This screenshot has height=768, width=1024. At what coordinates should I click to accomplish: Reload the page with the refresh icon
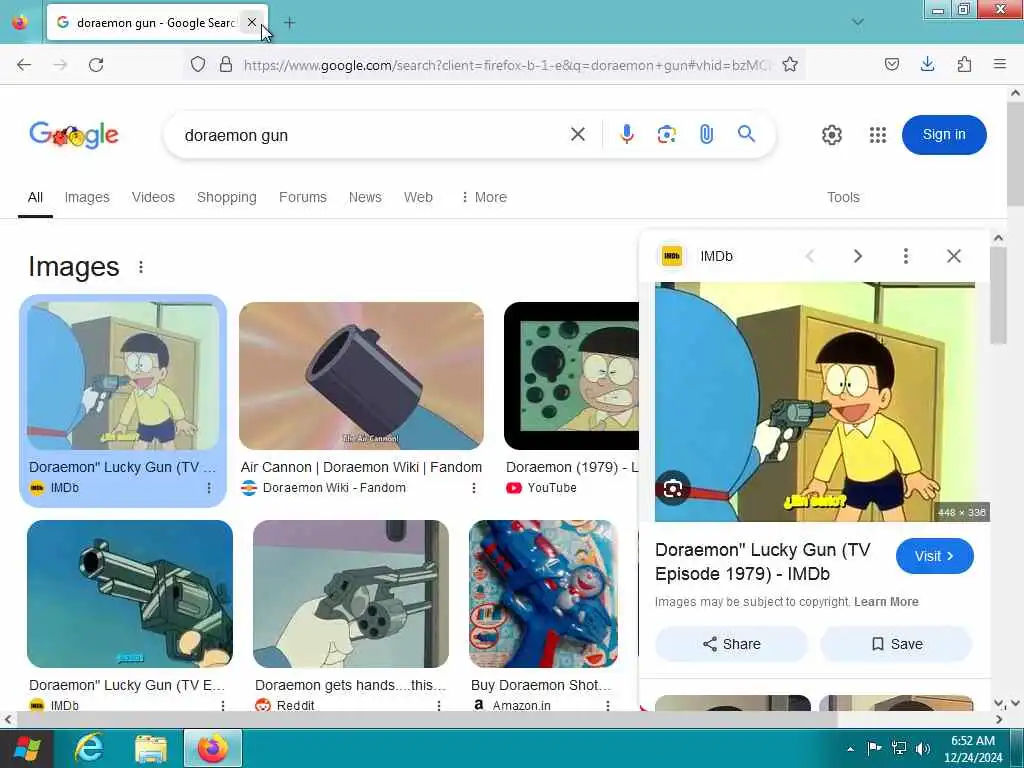[96, 65]
